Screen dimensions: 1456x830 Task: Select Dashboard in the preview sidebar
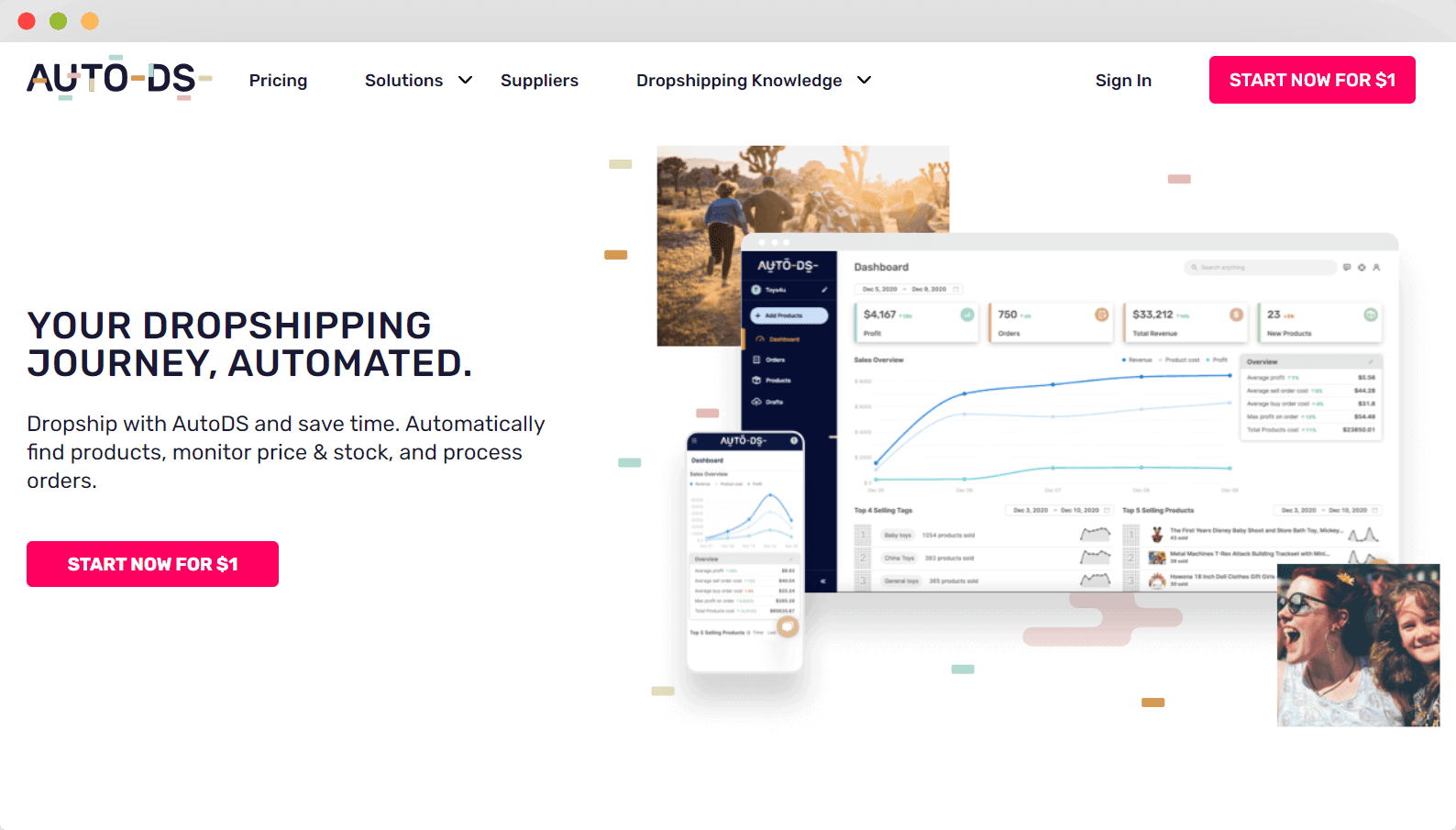pos(779,339)
